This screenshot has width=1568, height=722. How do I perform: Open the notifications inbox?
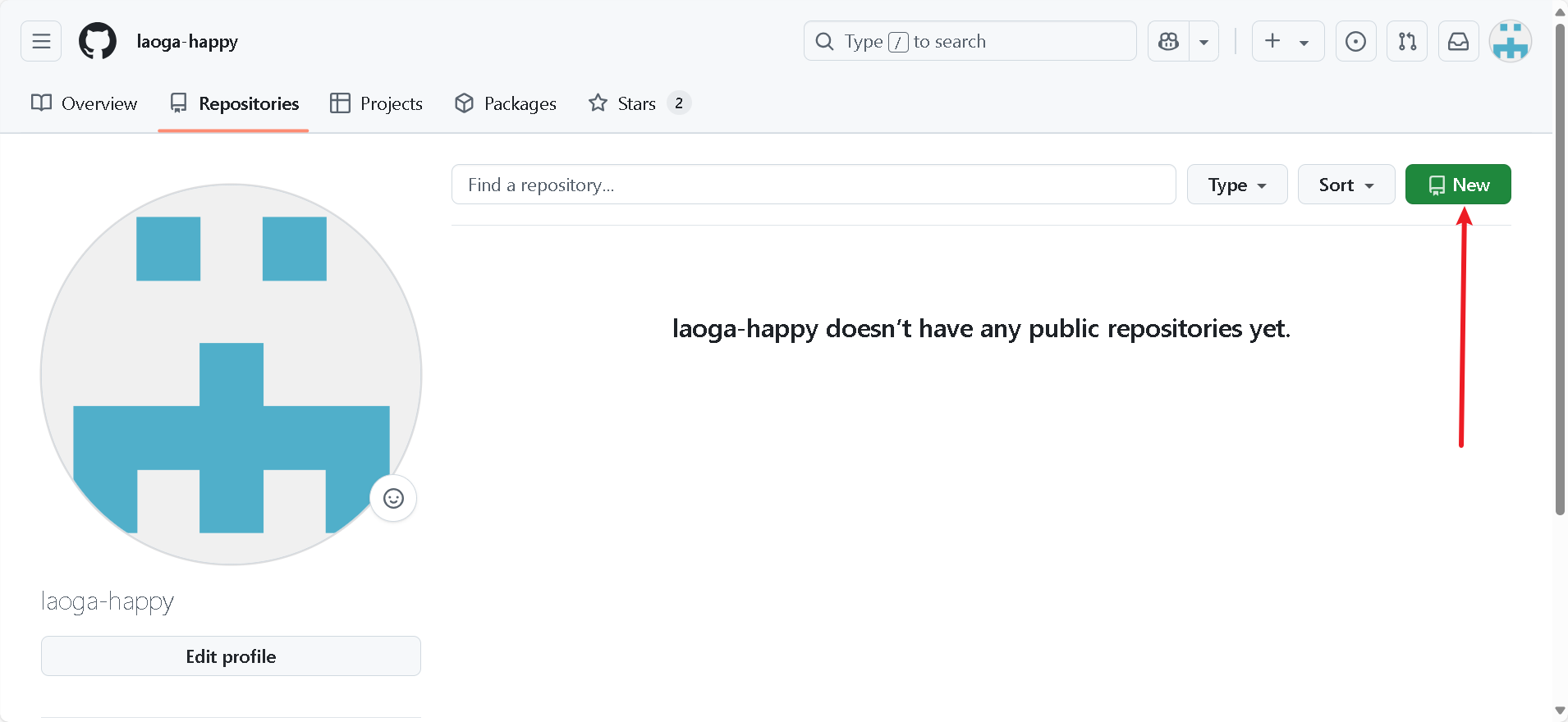pyautogui.click(x=1458, y=41)
